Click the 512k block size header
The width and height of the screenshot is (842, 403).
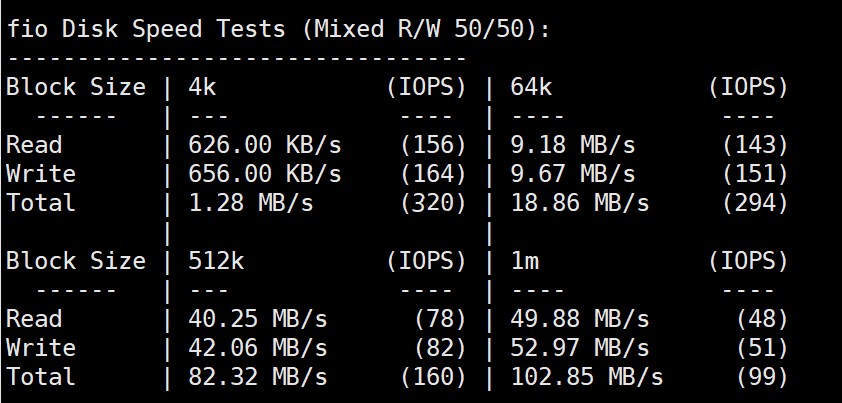[x=216, y=261]
